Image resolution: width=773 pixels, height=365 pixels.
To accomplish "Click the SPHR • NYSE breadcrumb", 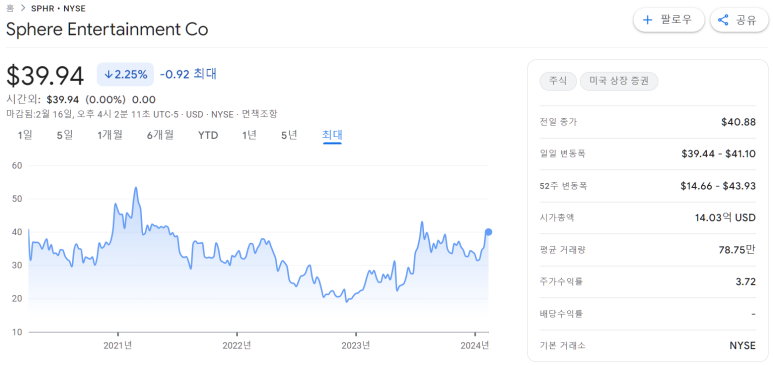I will click(58, 8).
